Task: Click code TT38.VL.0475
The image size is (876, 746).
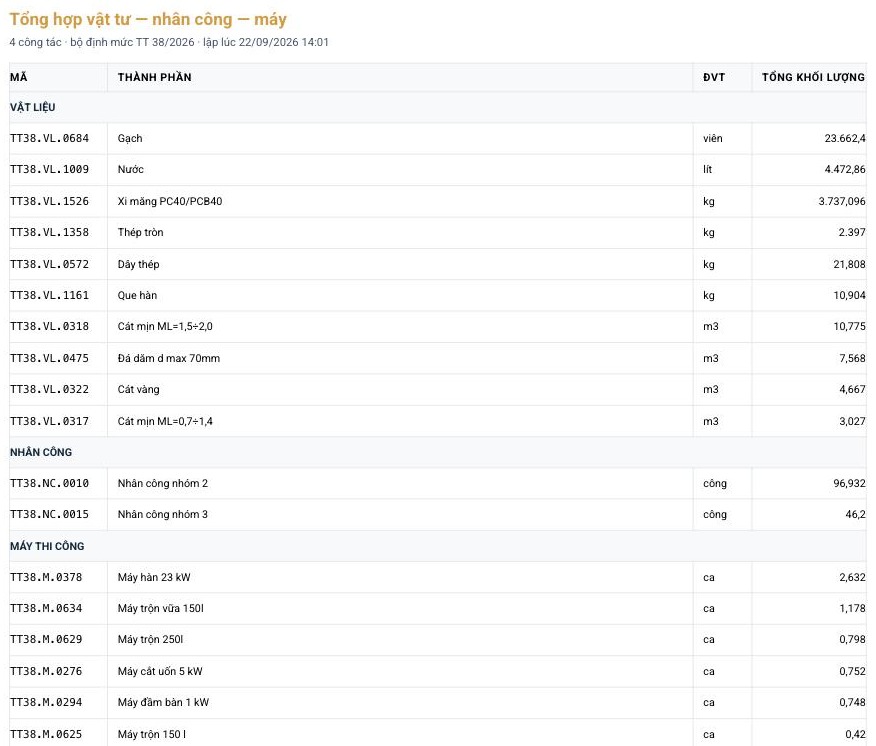Action: pyautogui.click(x=49, y=358)
